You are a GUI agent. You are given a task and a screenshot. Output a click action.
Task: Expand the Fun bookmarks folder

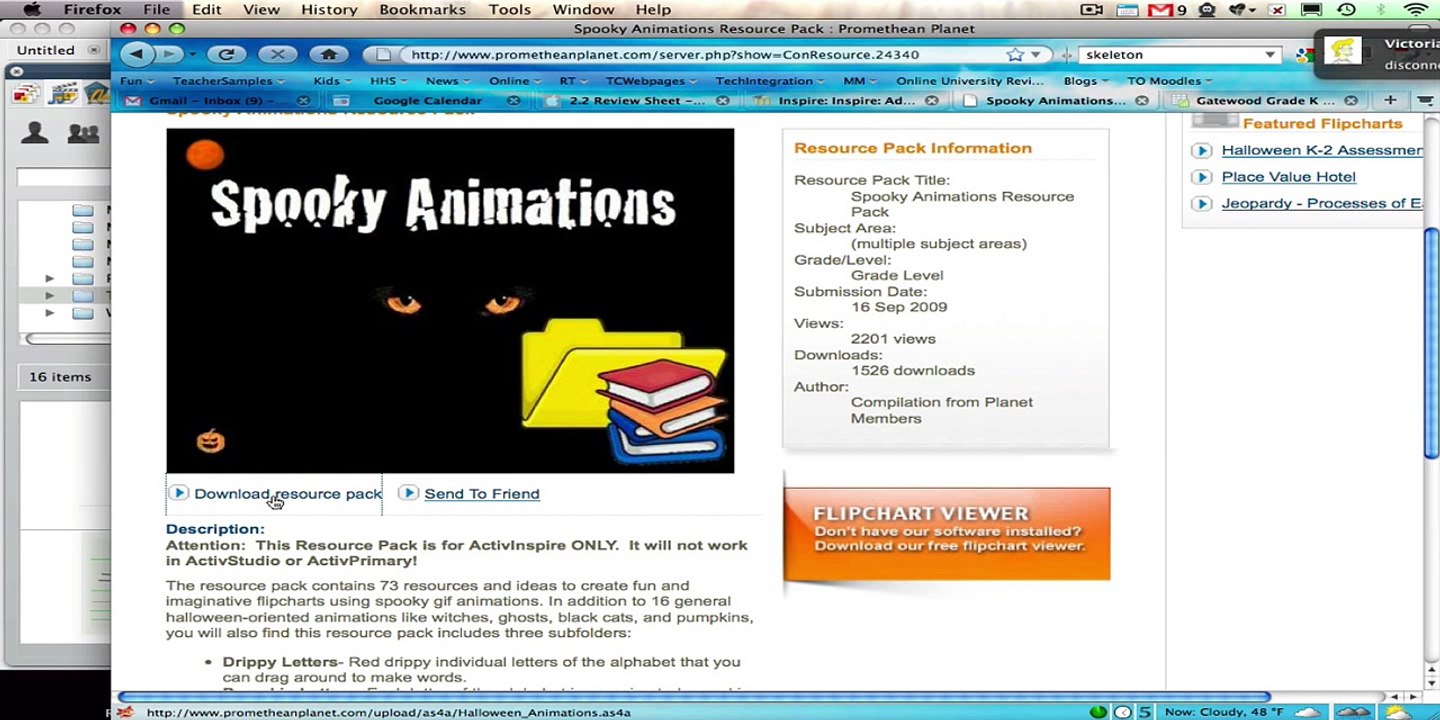coord(137,81)
